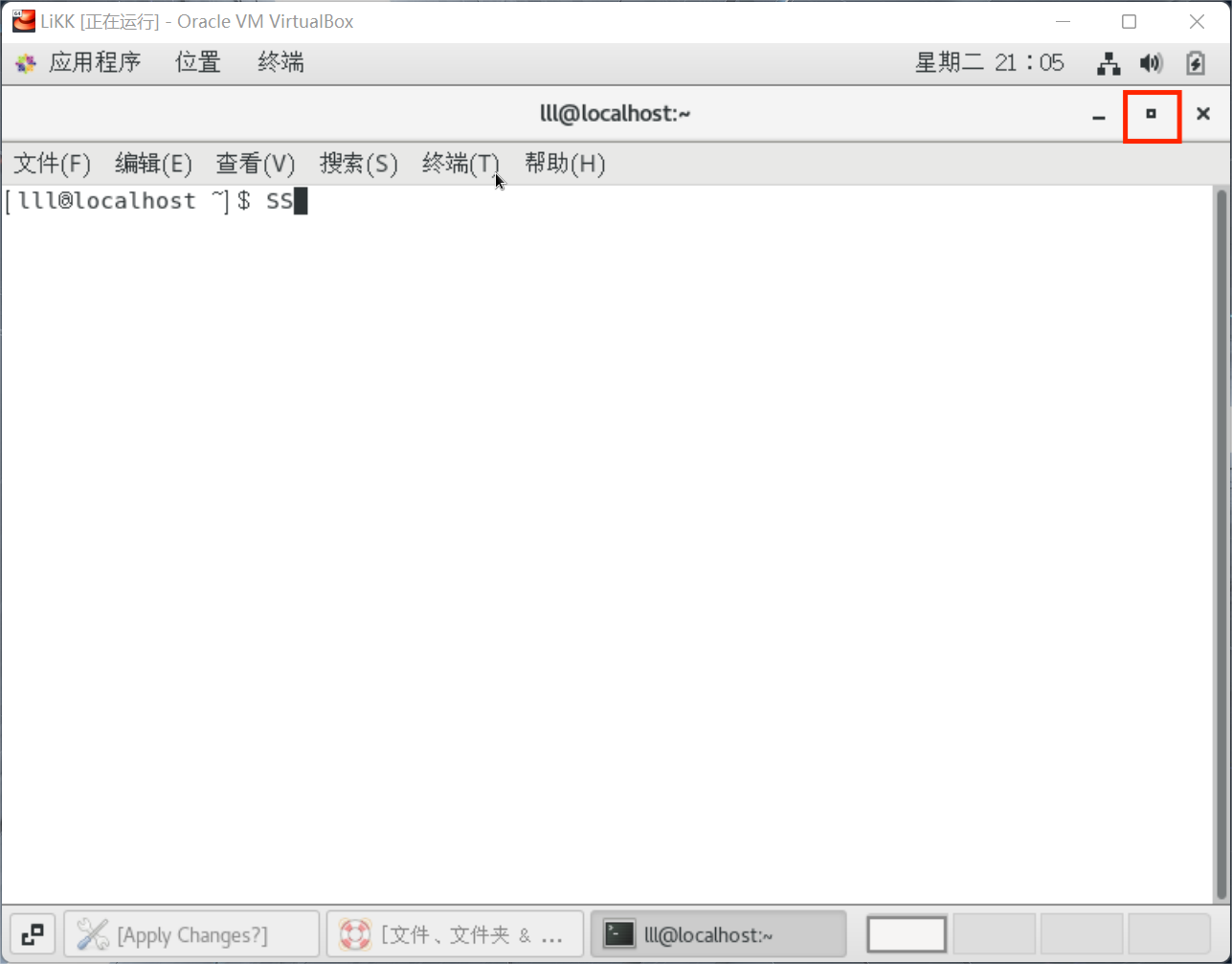Viewport: 1232px width, 964px height.
Task: Click the terminal command line after SS
Action: click(x=301, y=201)
